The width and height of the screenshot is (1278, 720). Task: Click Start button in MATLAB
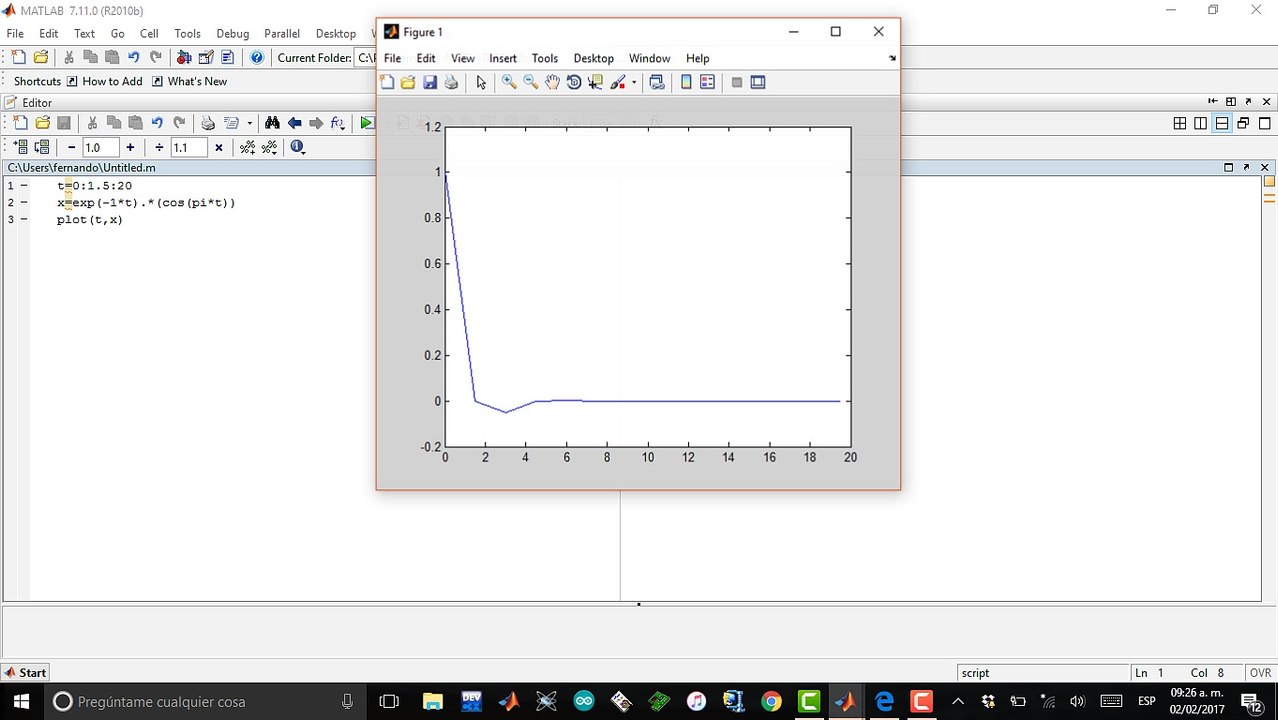pos(25,673)
